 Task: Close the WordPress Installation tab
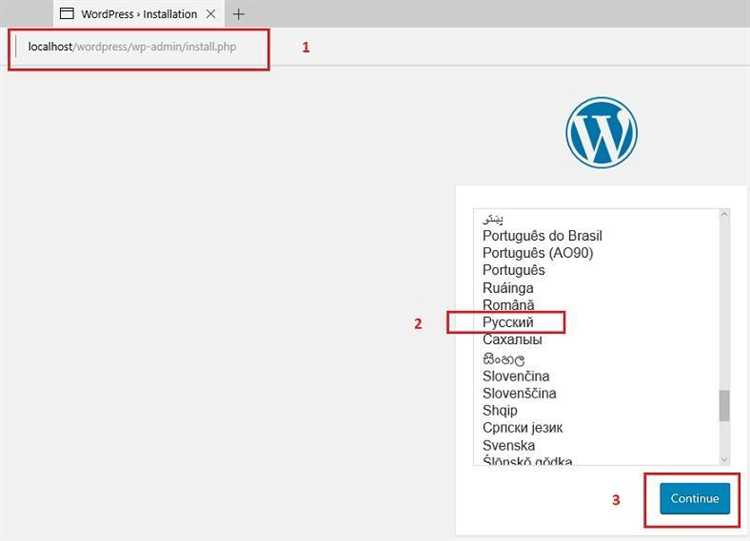(x=210, y=14)
